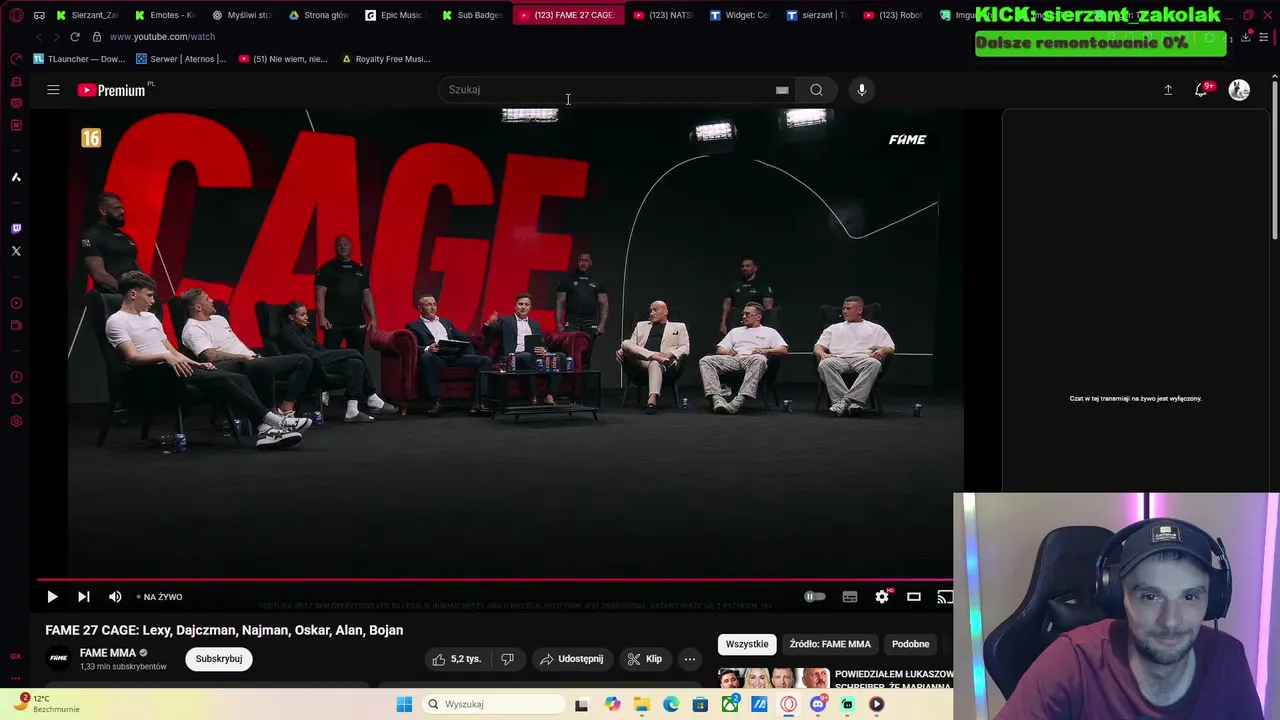Open Microsoft Edge from the taskbar
1280x720 pixels.
coord(671,704)
